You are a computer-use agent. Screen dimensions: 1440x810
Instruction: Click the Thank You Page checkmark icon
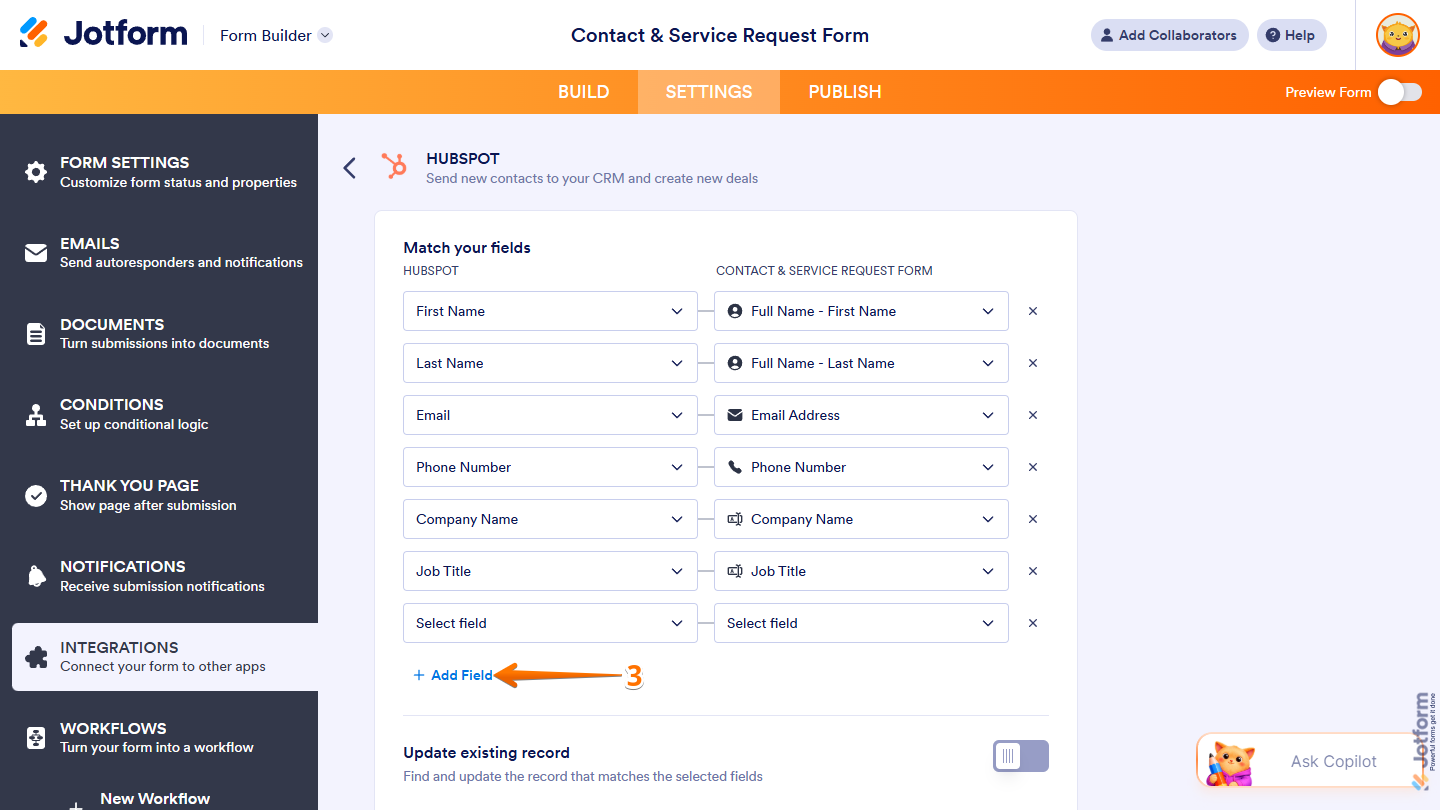tap(36, 496)
